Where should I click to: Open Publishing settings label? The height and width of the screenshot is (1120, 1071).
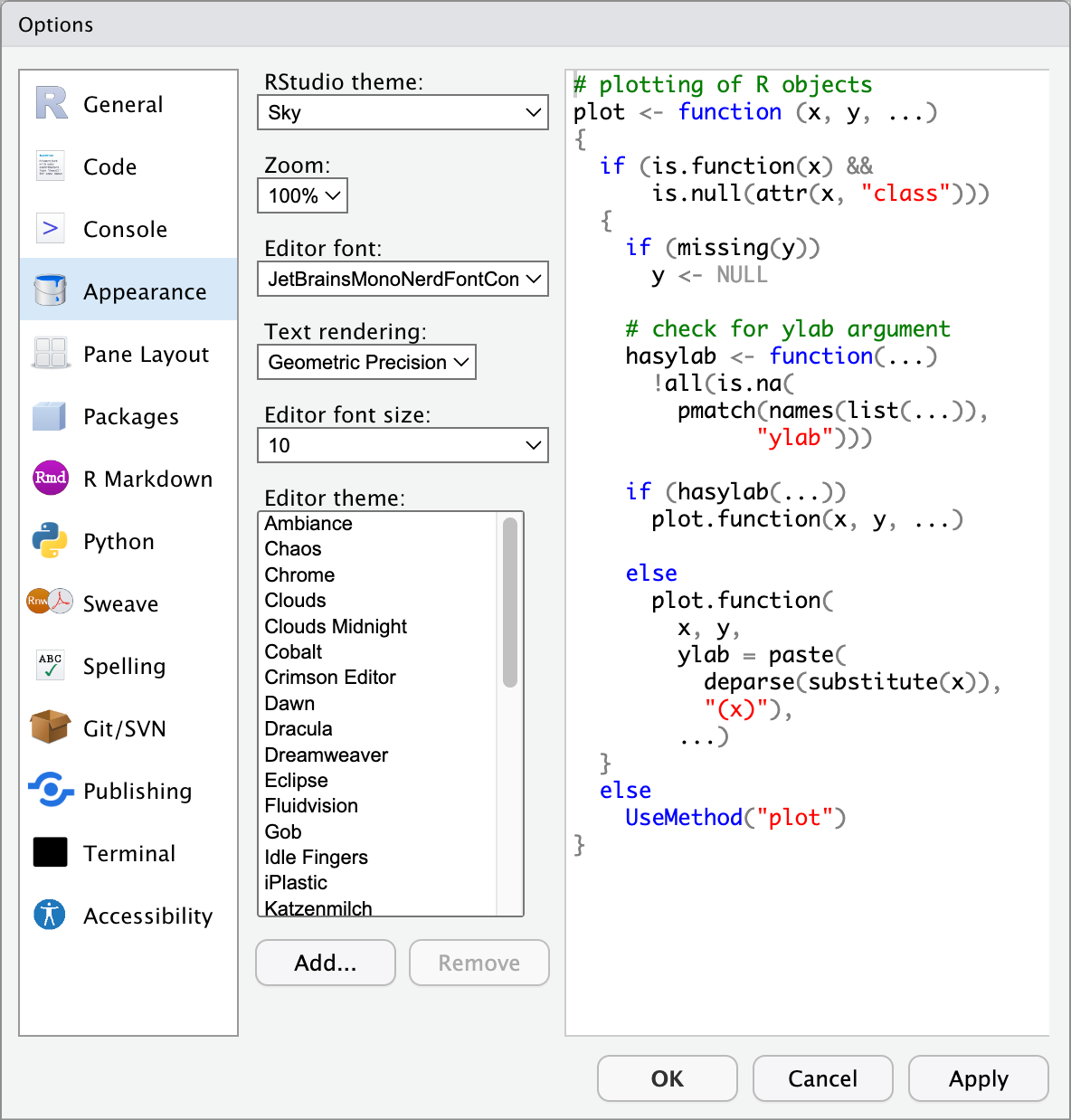(x=137, y=791)
